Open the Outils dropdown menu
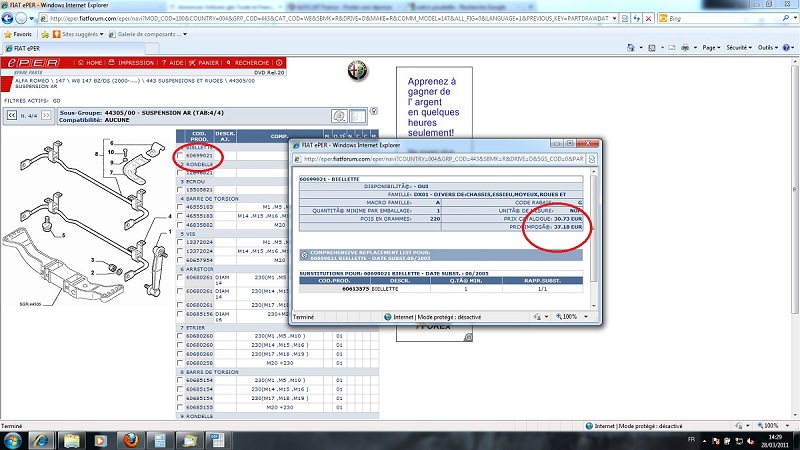Viewport: 800px width, 450px height. 768,47
